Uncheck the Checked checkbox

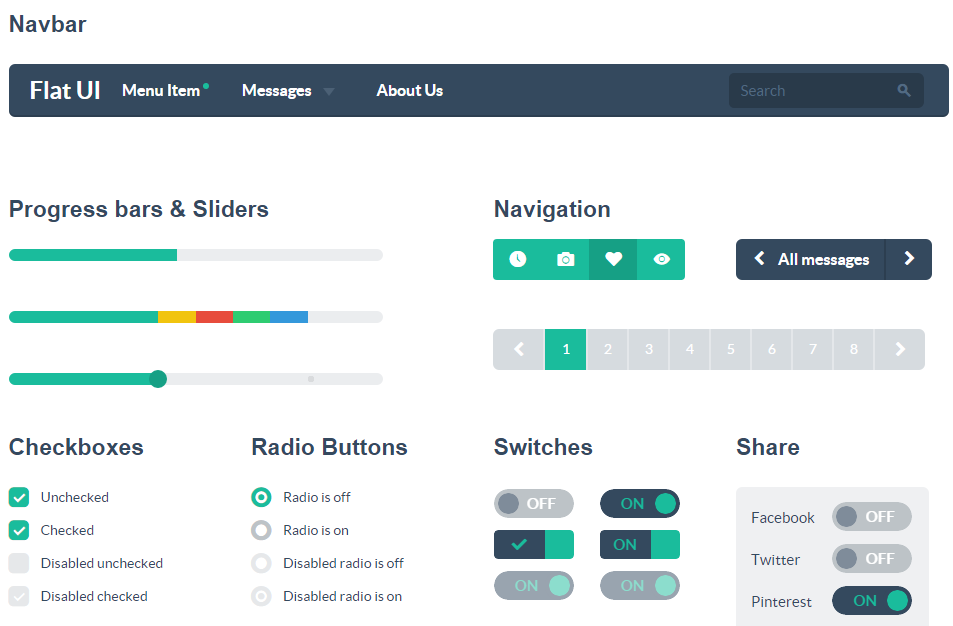click(19, 530)
